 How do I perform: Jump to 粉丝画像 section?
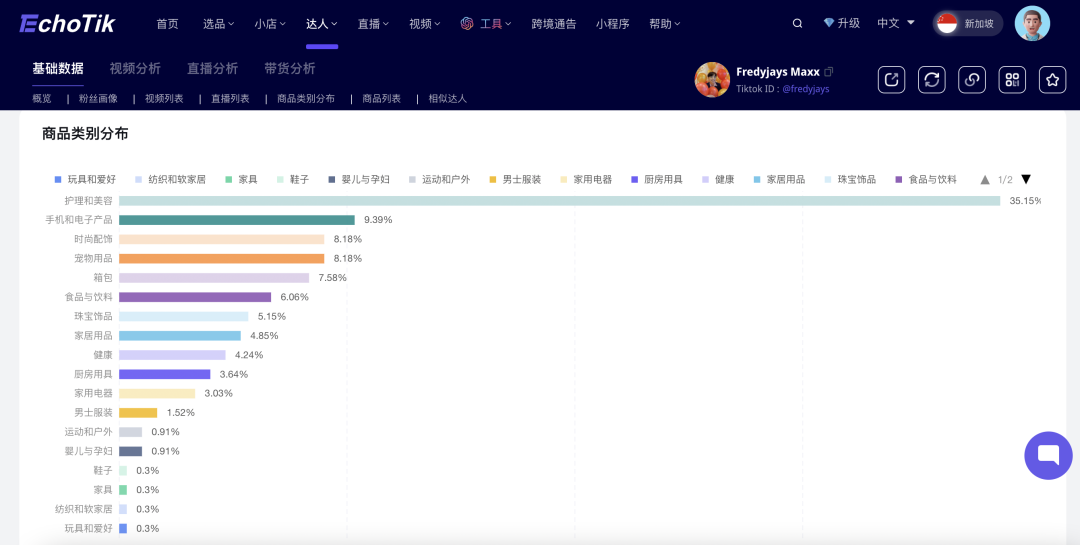[98, 99]
